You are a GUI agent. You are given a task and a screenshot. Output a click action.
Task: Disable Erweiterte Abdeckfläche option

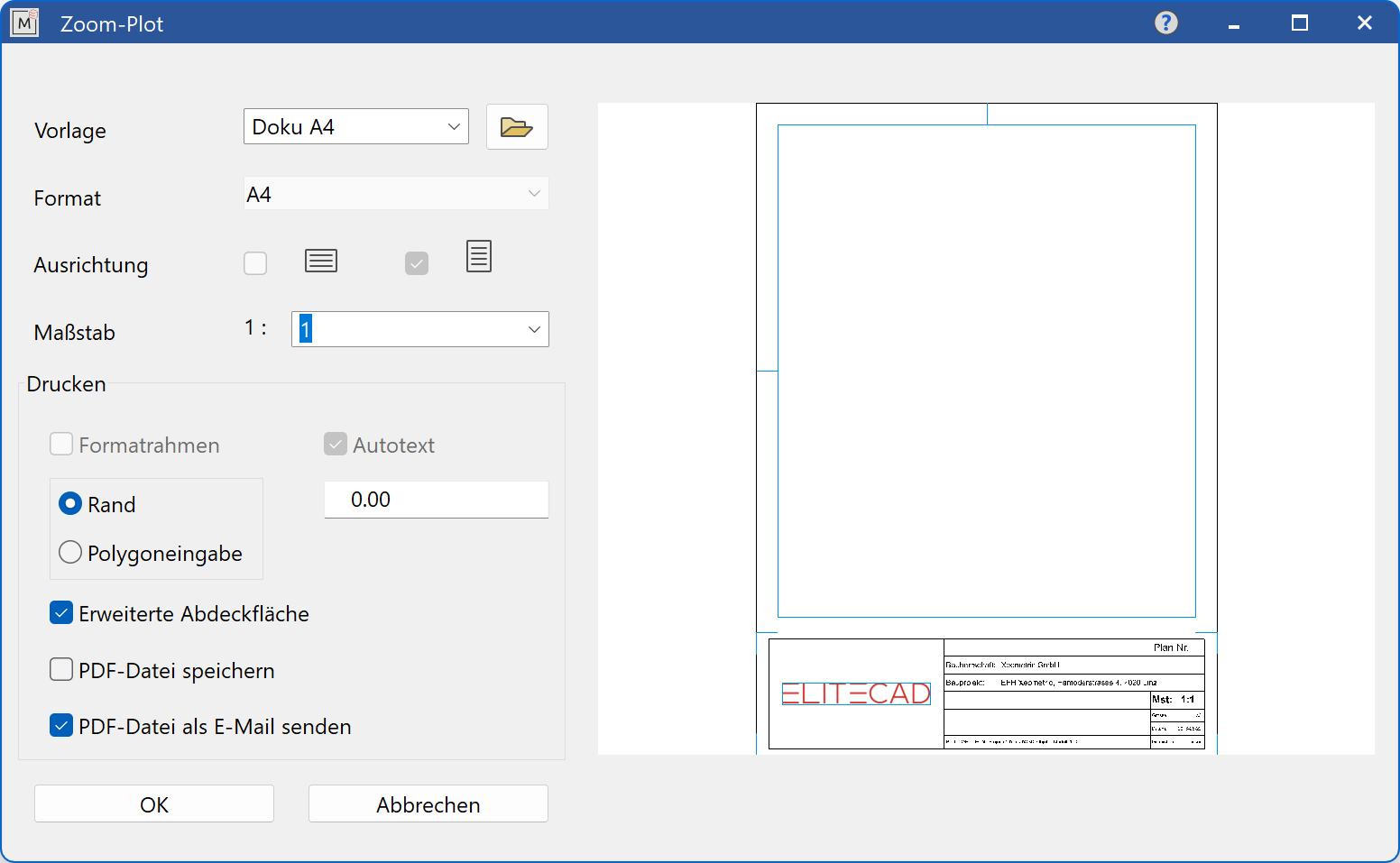[61, 613]
